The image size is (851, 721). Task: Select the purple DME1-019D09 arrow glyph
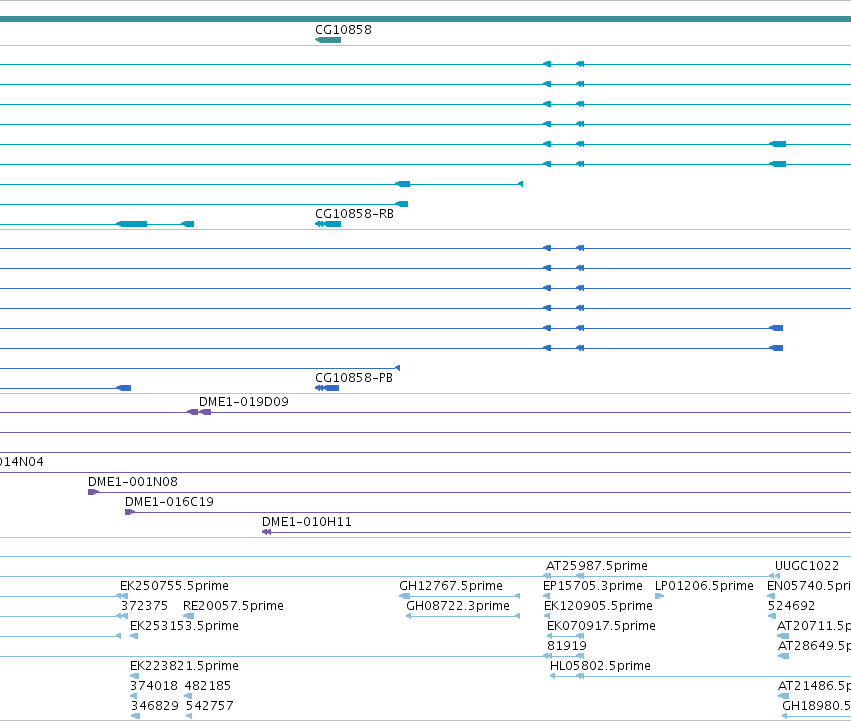tap(199, 412)
